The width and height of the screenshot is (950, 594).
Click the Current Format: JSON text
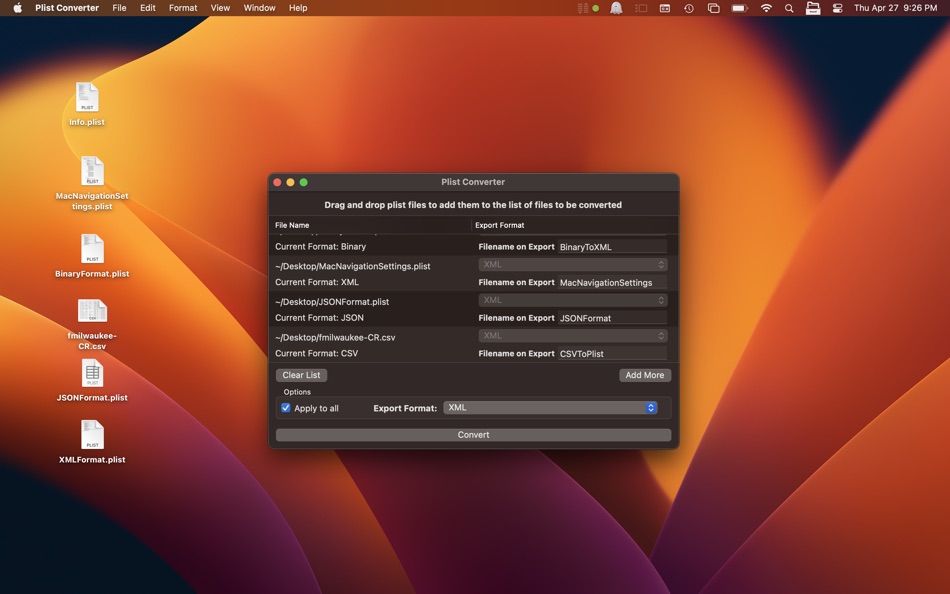coord(319,318)
